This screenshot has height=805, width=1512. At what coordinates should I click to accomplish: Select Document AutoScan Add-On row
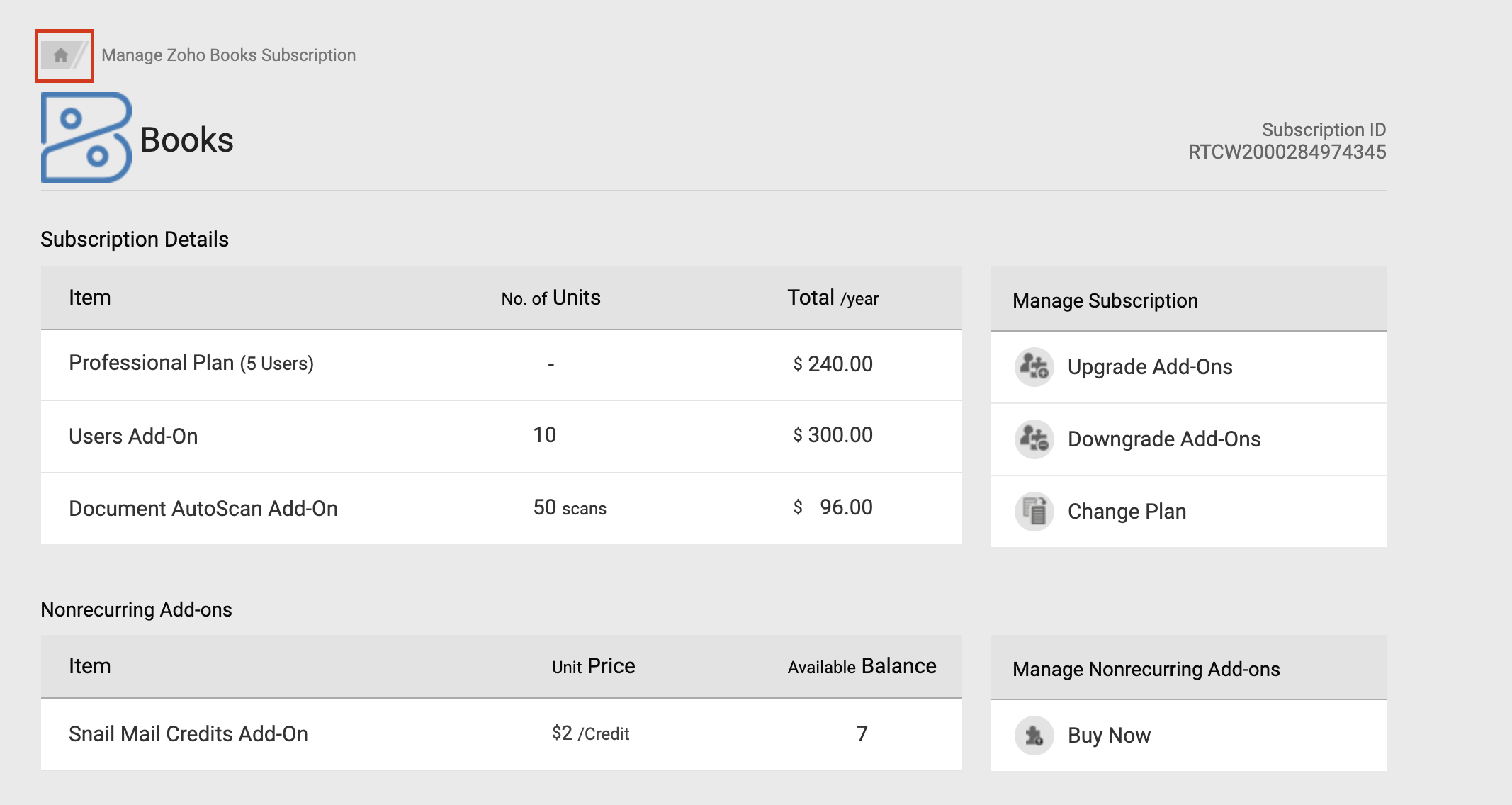click(x=203, y=509)
